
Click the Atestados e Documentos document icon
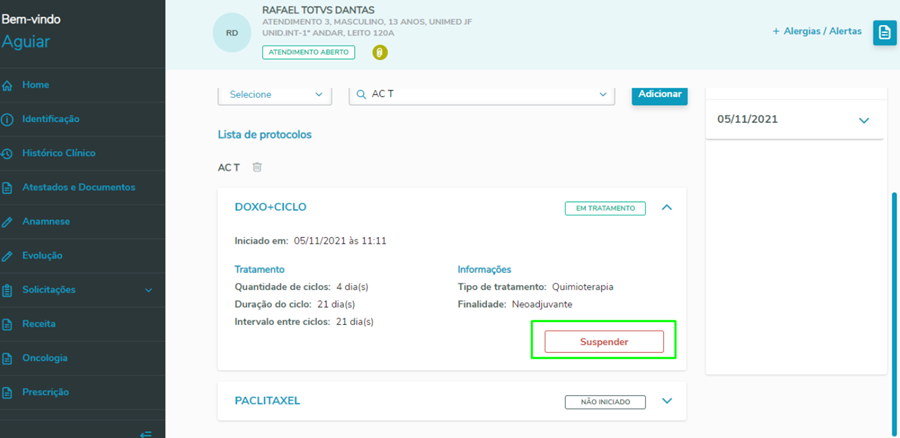[7, 188]
